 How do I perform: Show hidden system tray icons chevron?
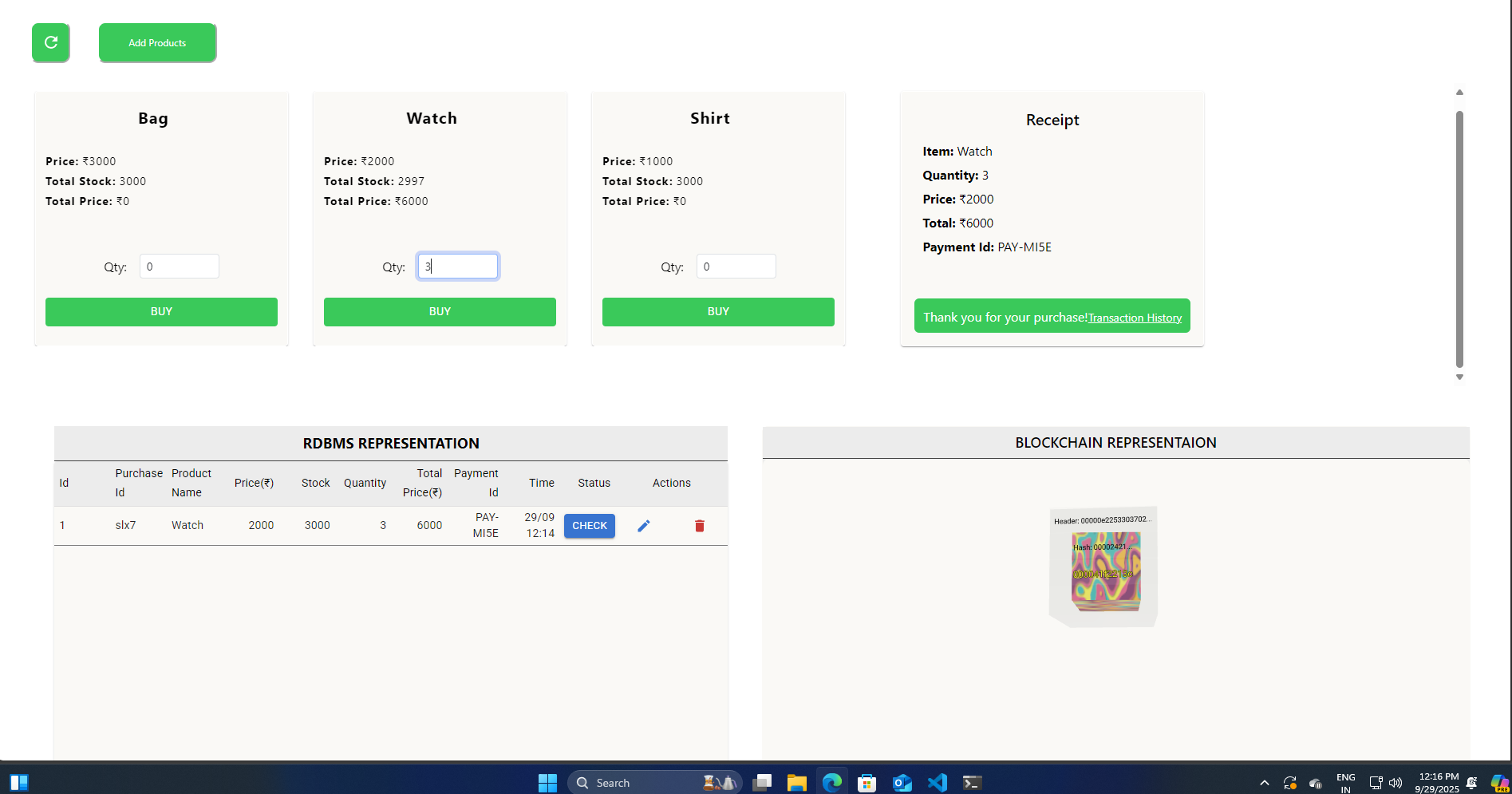coord(1265,783)
